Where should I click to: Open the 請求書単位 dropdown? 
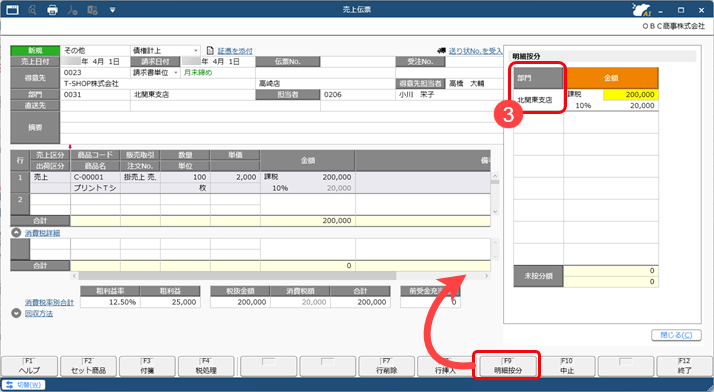(x=176, y=73)
